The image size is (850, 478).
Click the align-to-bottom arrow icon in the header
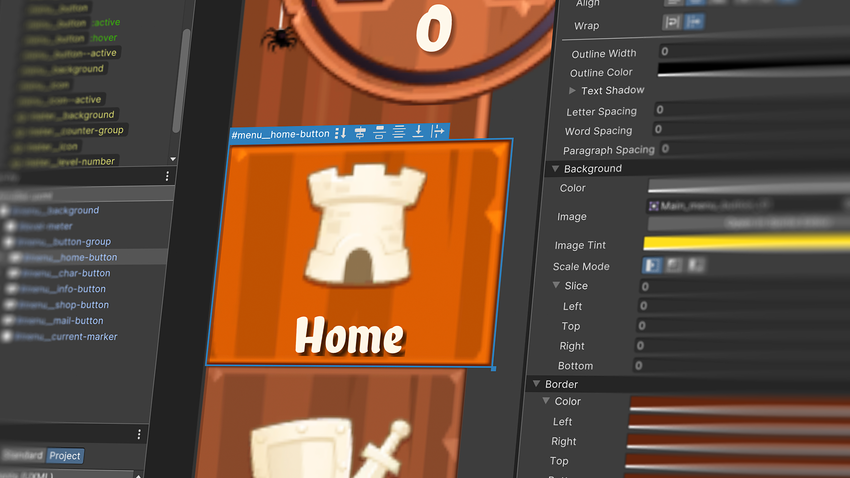[418, 131]
